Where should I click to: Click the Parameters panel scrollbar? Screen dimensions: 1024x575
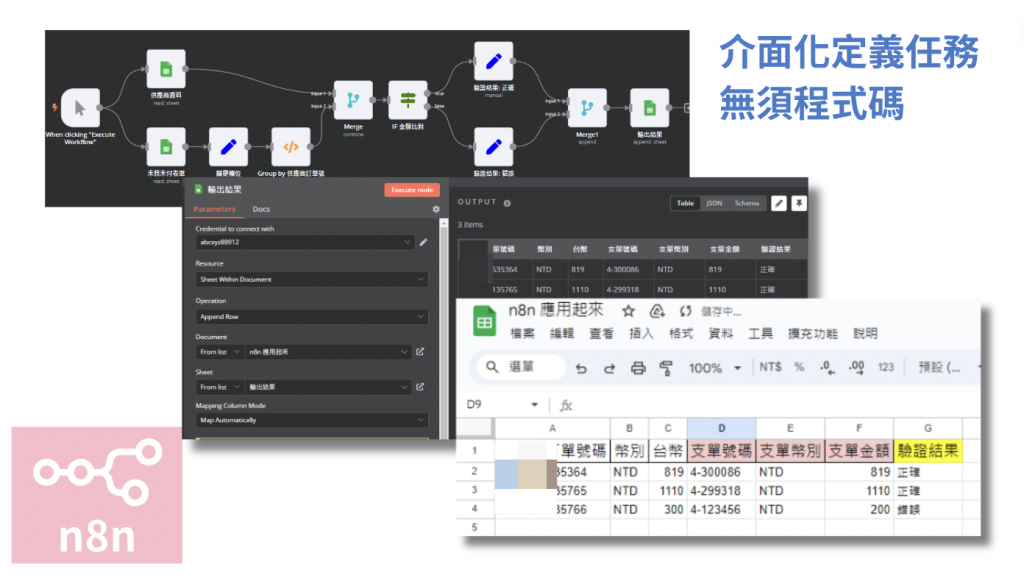(444, 329)
